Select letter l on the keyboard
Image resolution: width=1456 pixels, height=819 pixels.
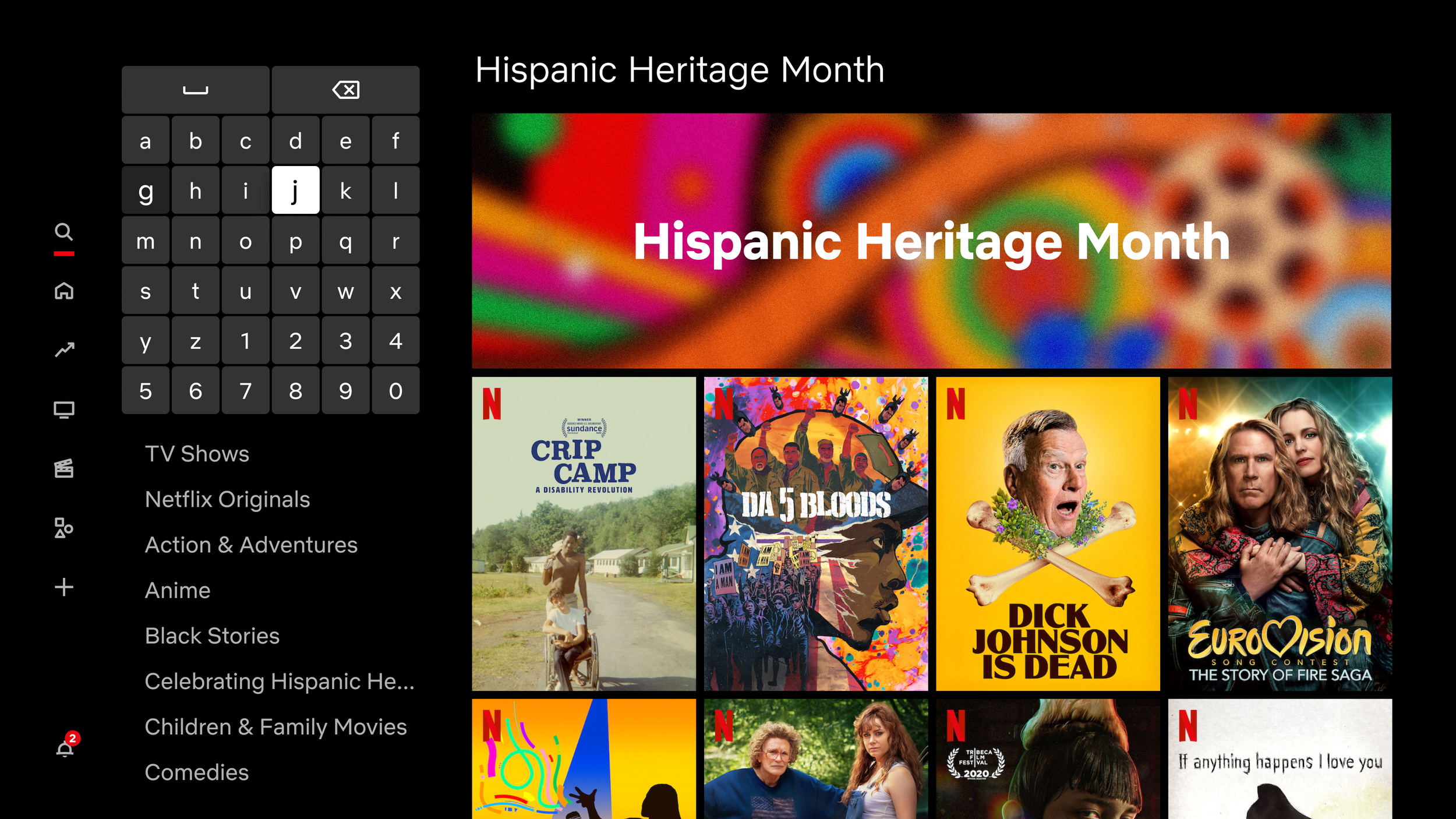tap(396, 190)
